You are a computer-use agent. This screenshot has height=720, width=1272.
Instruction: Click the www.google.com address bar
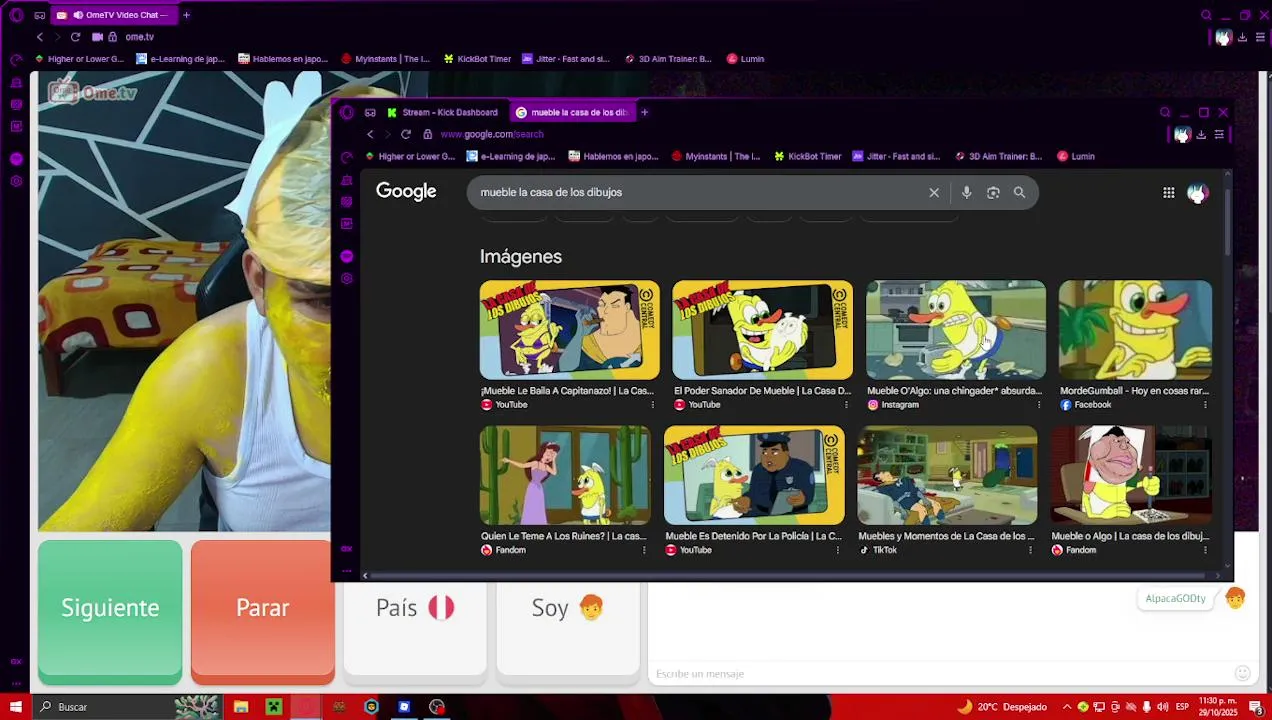coord(491,134)
